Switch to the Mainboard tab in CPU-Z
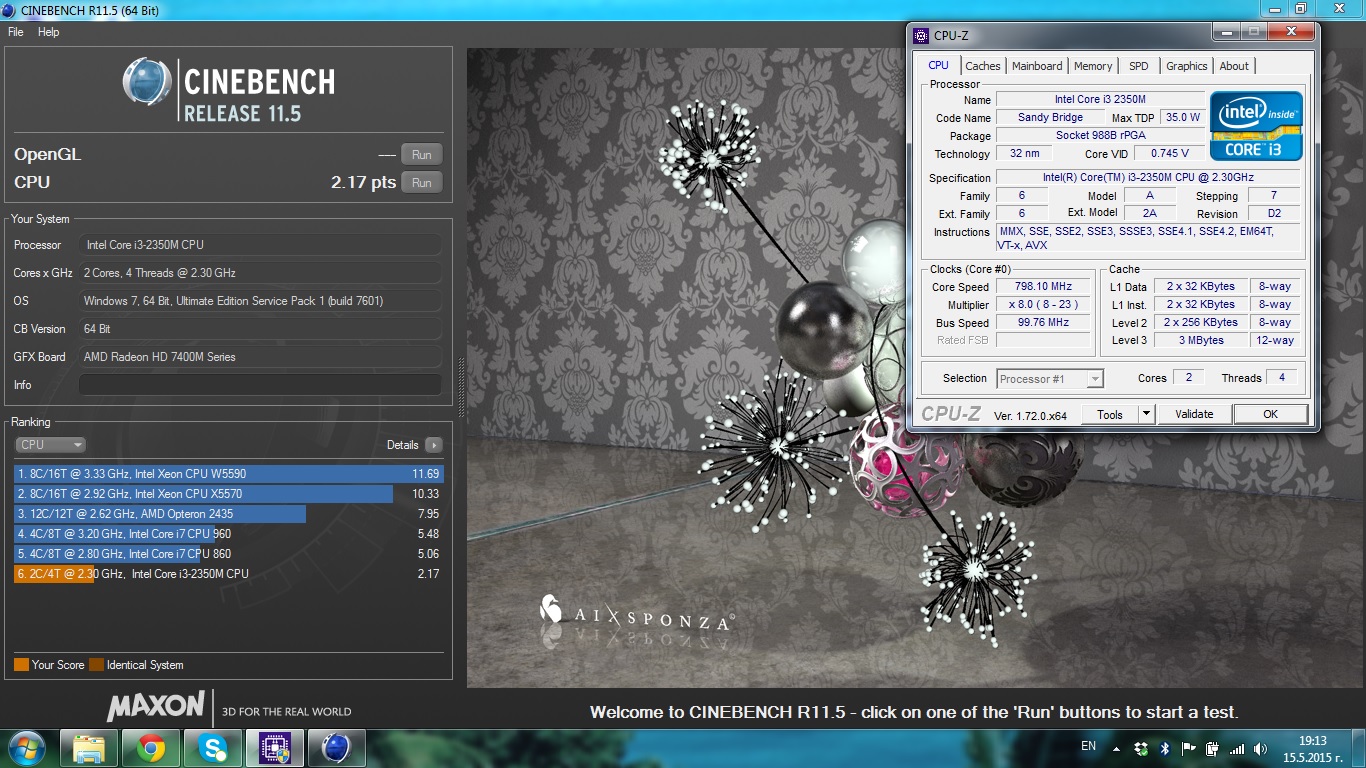 pos(1037,66)
